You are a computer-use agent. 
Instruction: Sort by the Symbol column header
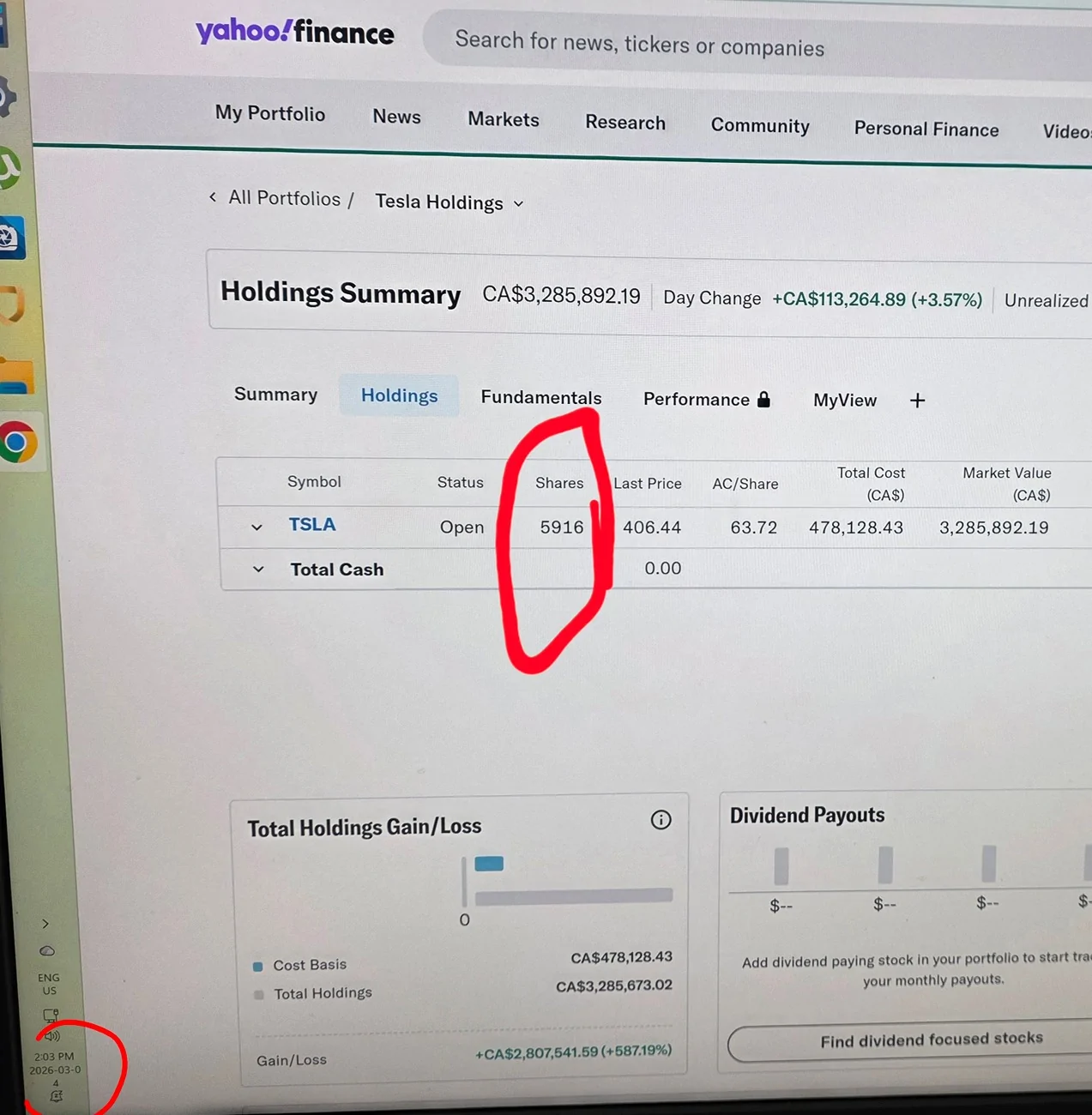click(x=314, y=482)
